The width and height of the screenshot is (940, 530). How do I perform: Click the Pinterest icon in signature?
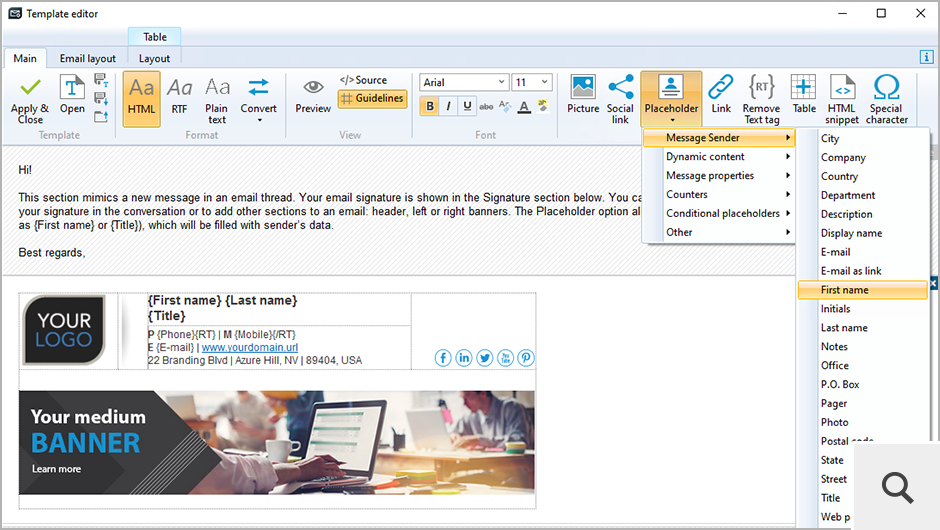[x=526, y=358]
